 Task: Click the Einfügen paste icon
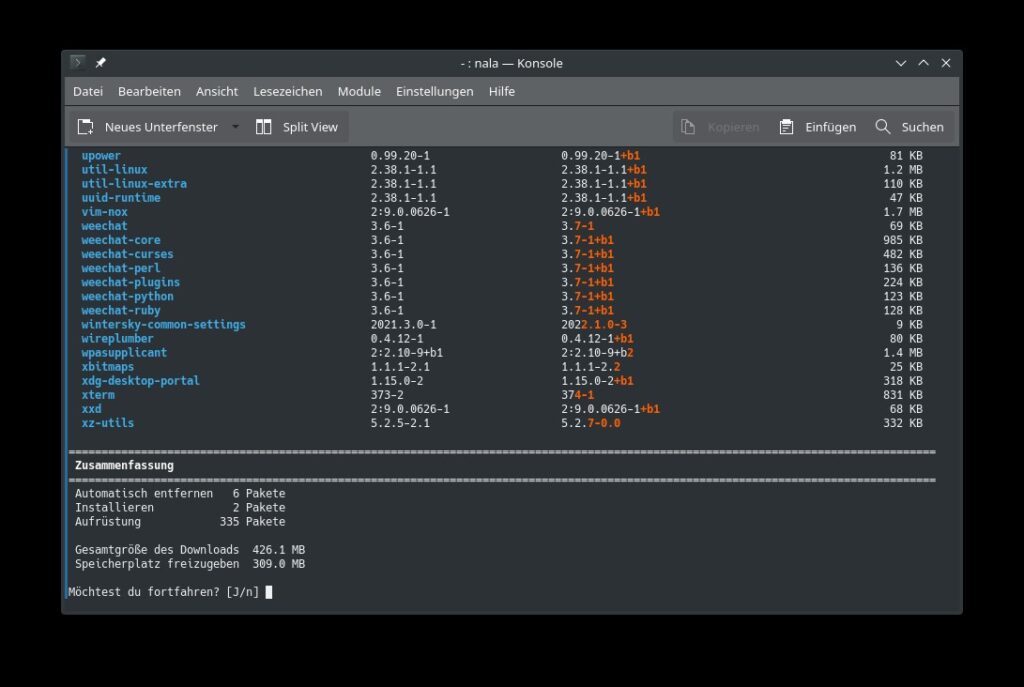click(x=786, y=127)
